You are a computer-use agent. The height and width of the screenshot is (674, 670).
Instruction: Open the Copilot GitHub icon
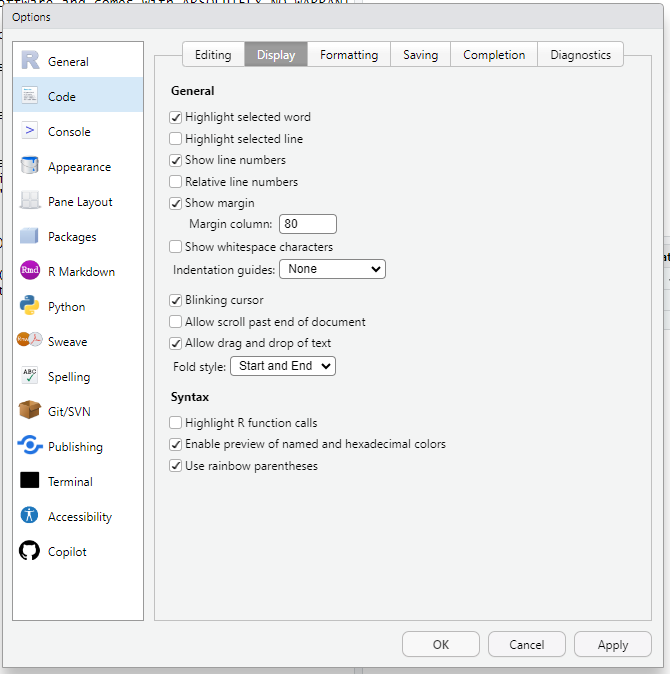(x=30, y=551)
